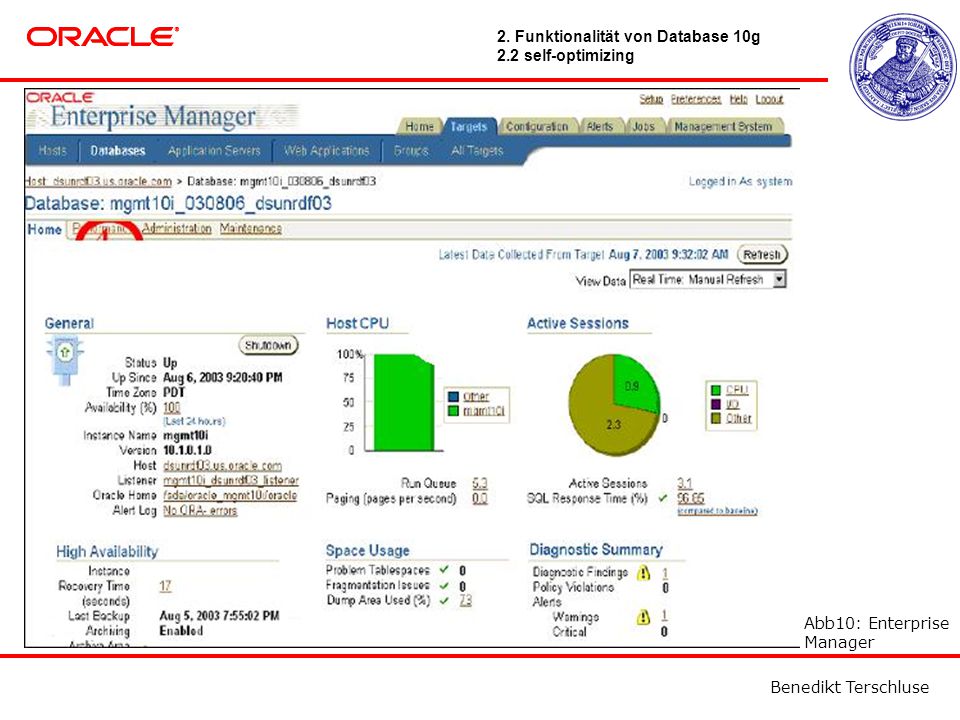Open the Availability 100 link
The image size is (960, 720).
point(172,408)
